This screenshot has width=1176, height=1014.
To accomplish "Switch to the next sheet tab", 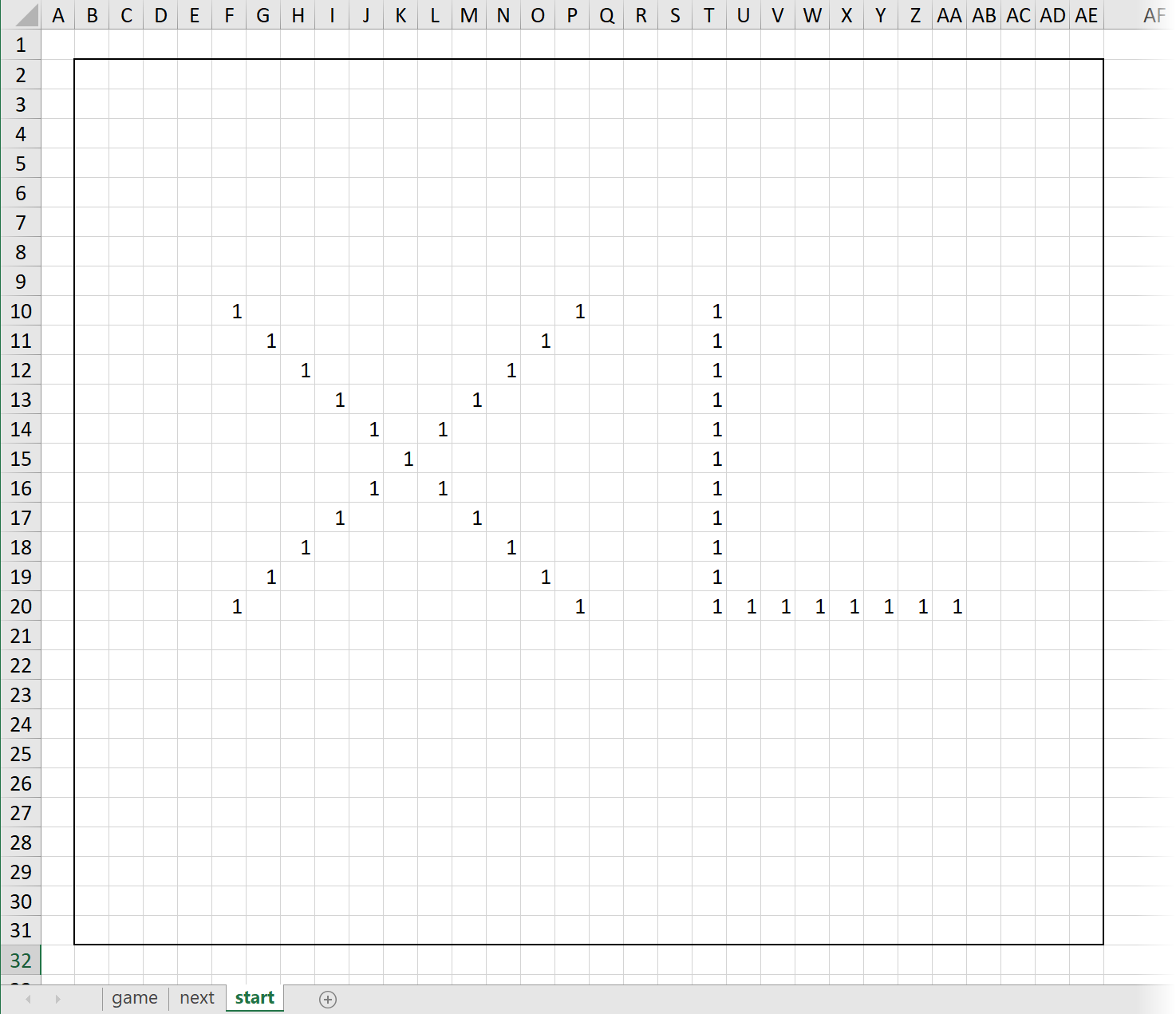I will point(197,998).
